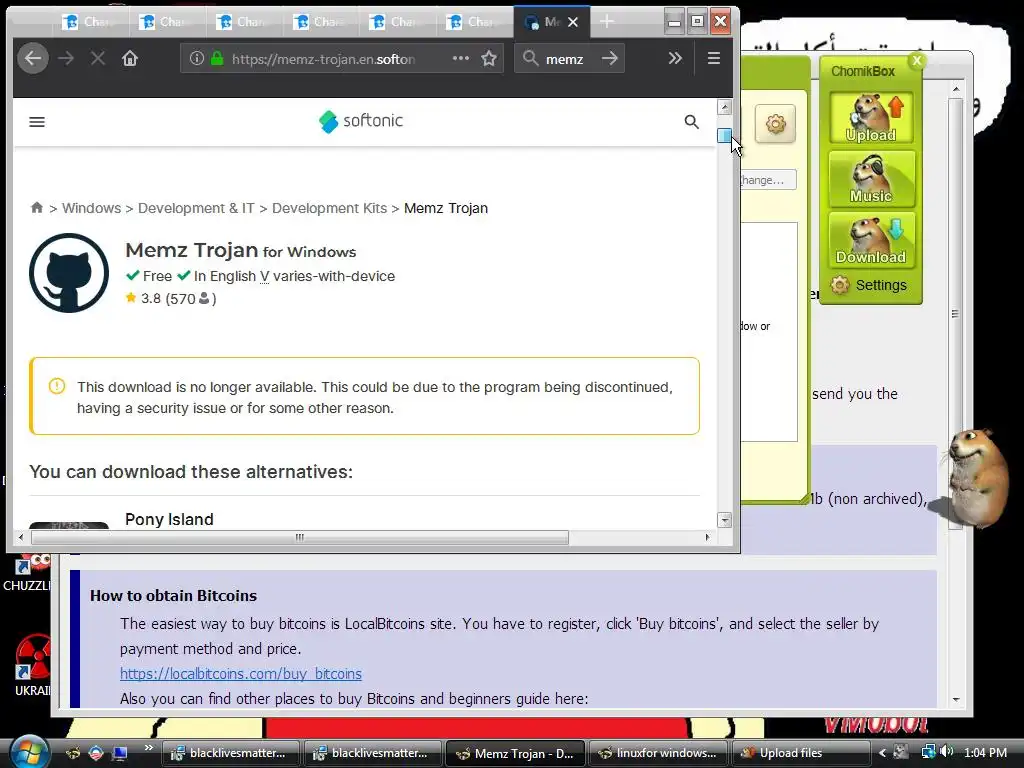Click the magnifier in Firefox search box
This screenshot has height=768, width=1024.
click(530, 59)
